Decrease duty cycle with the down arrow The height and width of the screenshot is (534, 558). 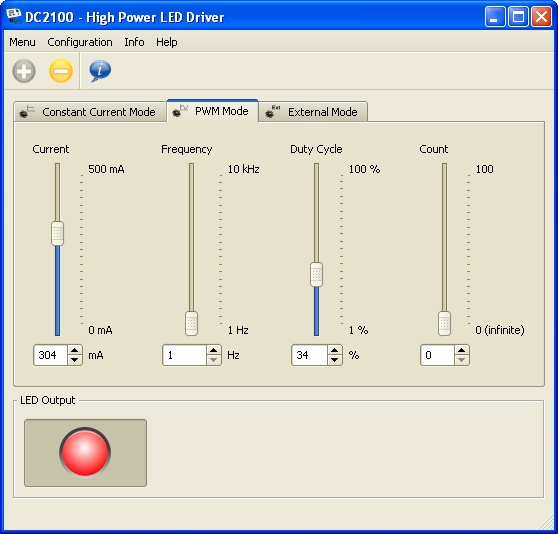pyautogui.click(x=334, y=360)
